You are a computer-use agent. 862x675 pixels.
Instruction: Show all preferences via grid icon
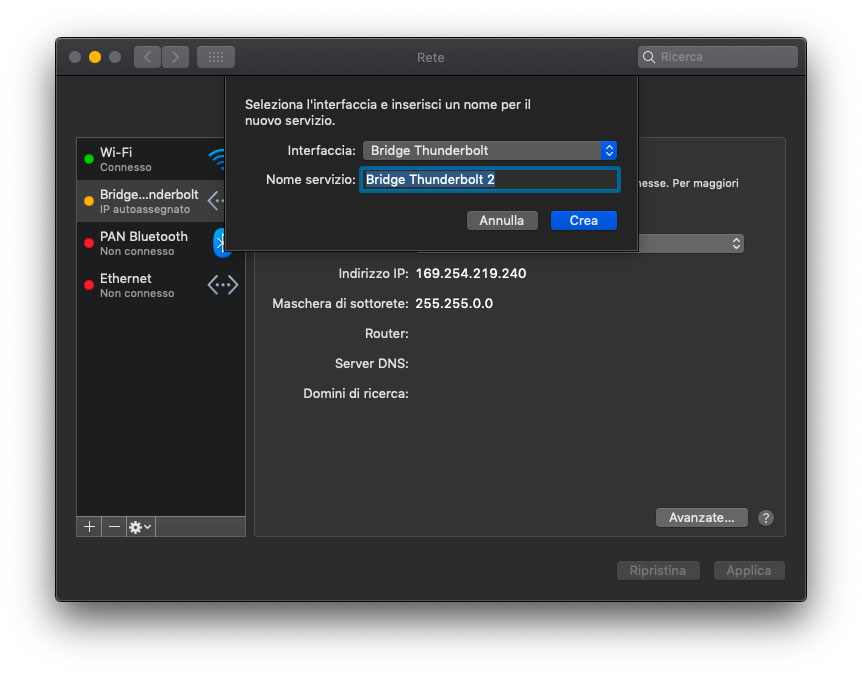pyautogui.click(x=216, y=57)
